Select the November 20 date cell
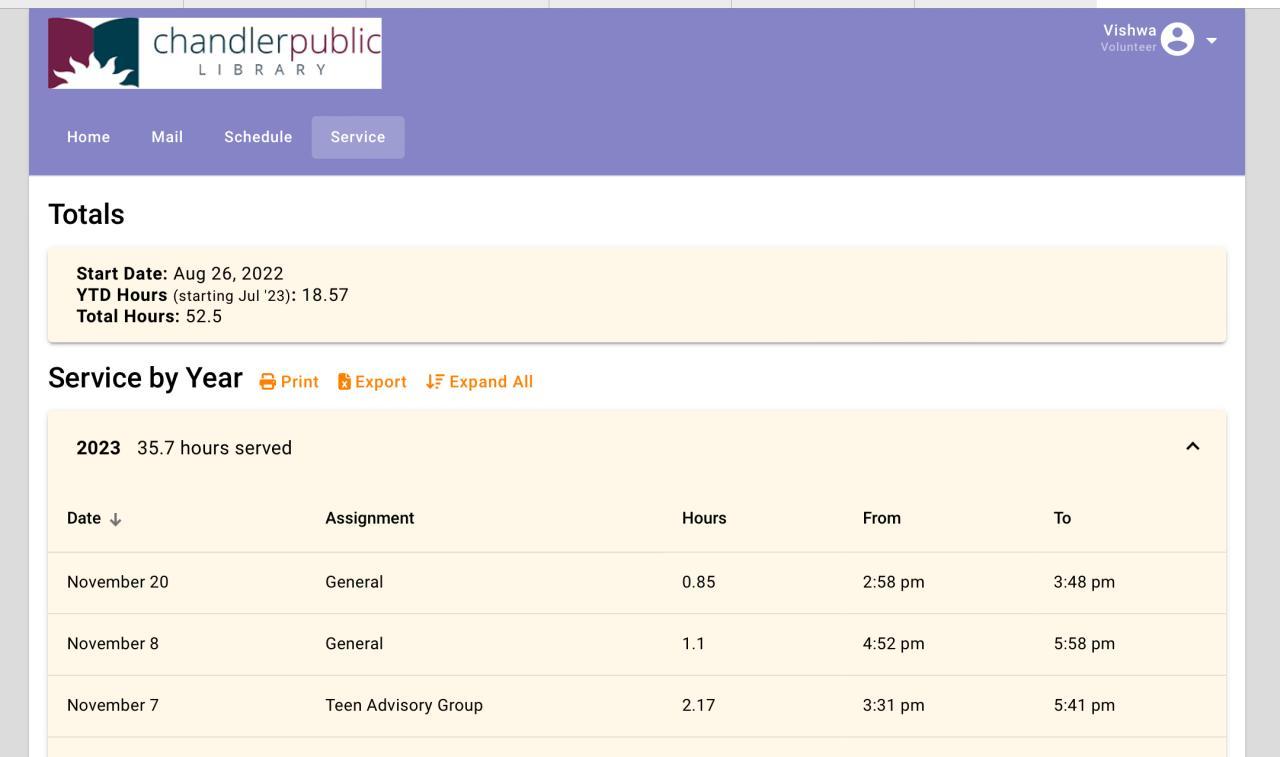1280x757 pixels. 118,582
